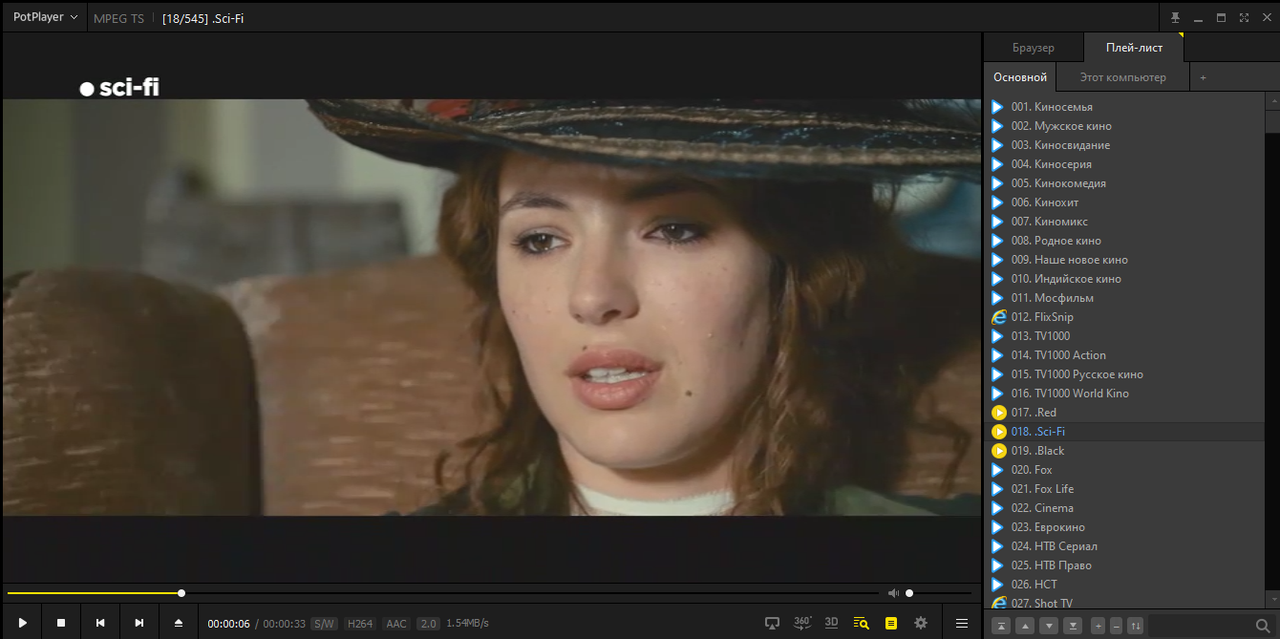Jump to the previous channel
Screen dimensions: 1280x639
click(x=100, y=623)
